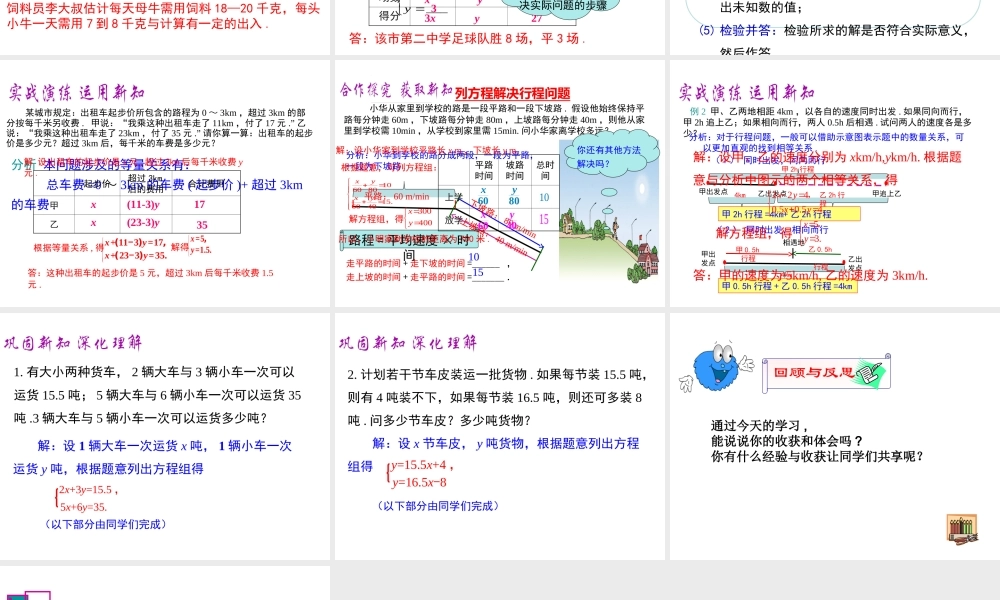The image size is (1000, 600).
Task: Click the answer 答：这种出租车的起步价是5元
Action: pyautogui.click(x=150, y=278)
